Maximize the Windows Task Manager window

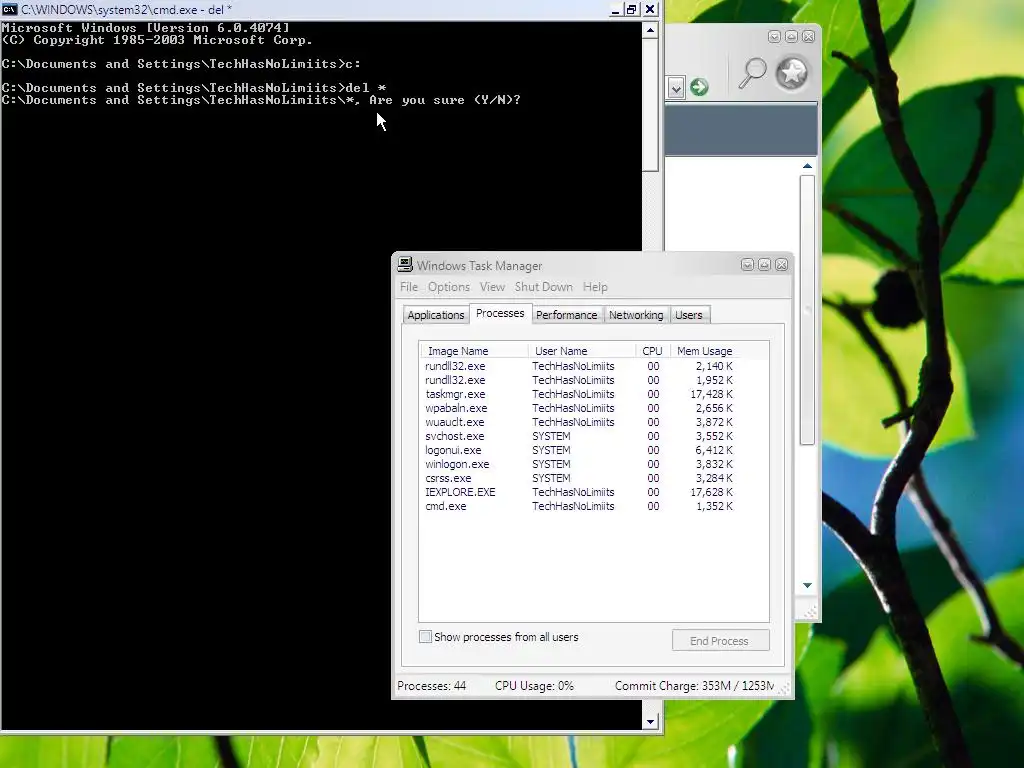click(764, 264)
